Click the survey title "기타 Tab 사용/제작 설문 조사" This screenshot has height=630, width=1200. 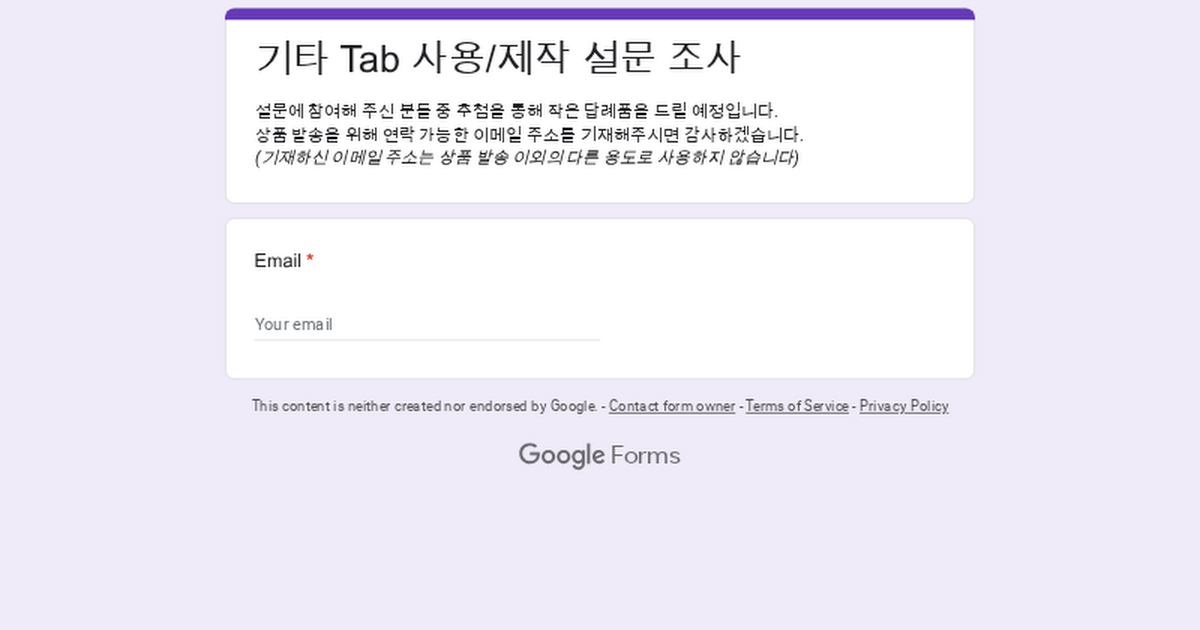tap(497, 58)
